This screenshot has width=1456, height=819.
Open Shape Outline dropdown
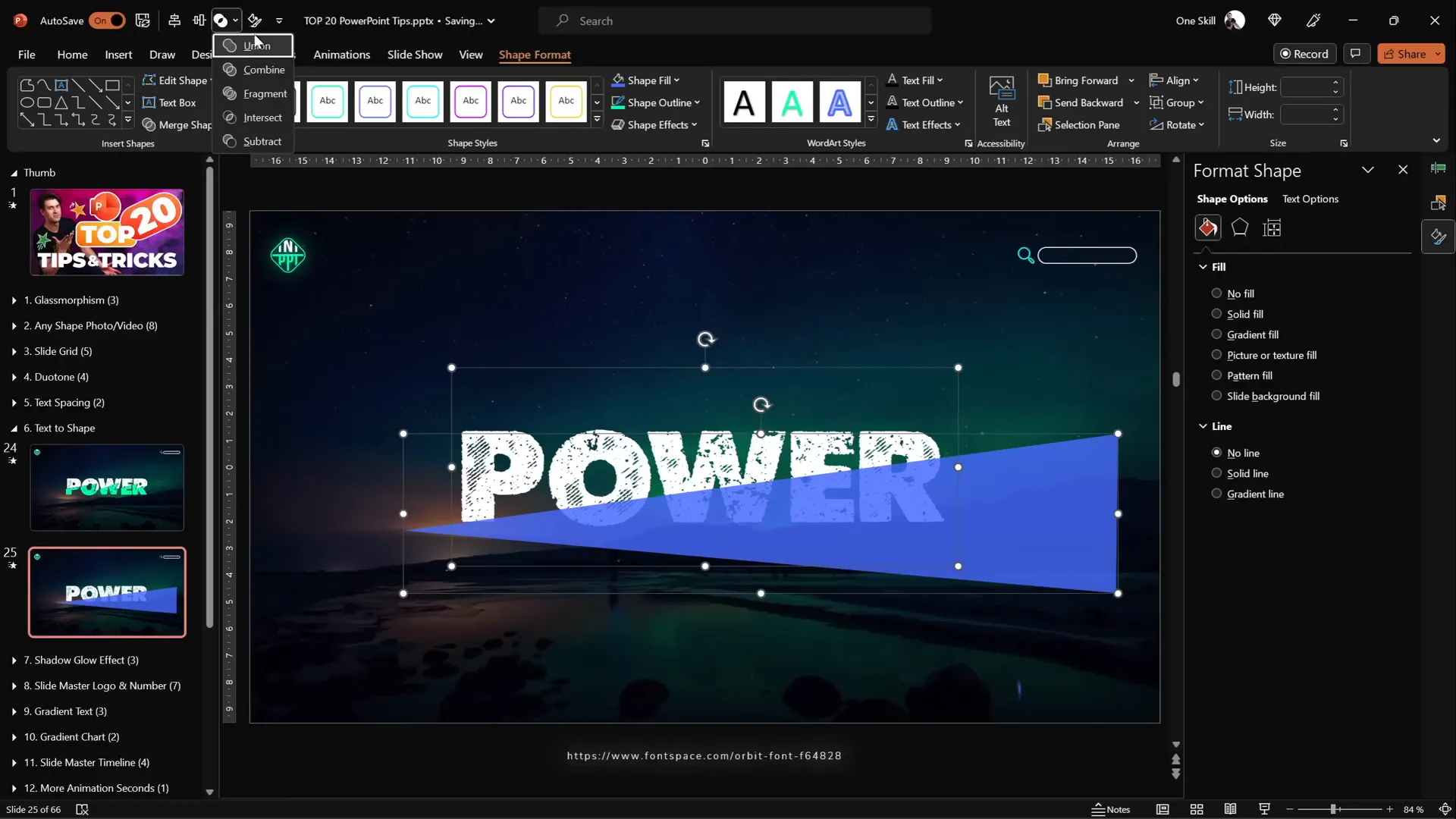coord(655,102)
